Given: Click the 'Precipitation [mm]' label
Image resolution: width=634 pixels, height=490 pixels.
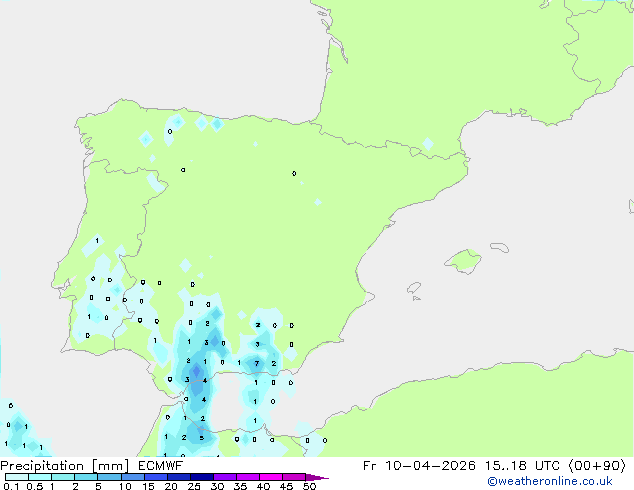Looking at the screenshot, I should click(x=64, y=466).
